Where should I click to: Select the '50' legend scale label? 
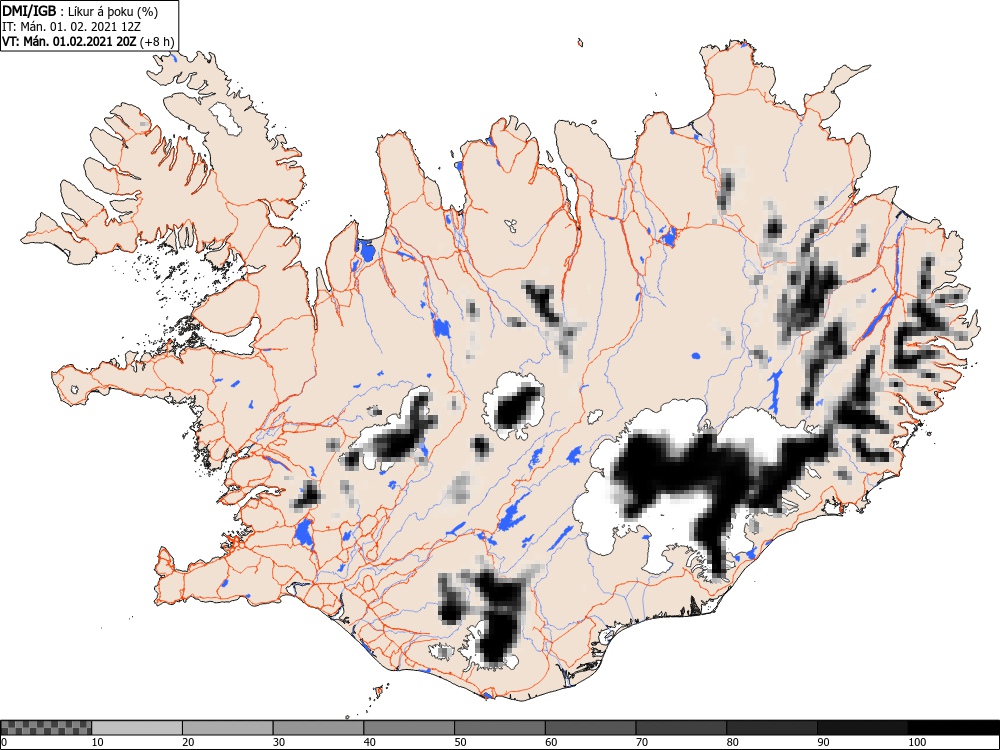pos(460,742)
